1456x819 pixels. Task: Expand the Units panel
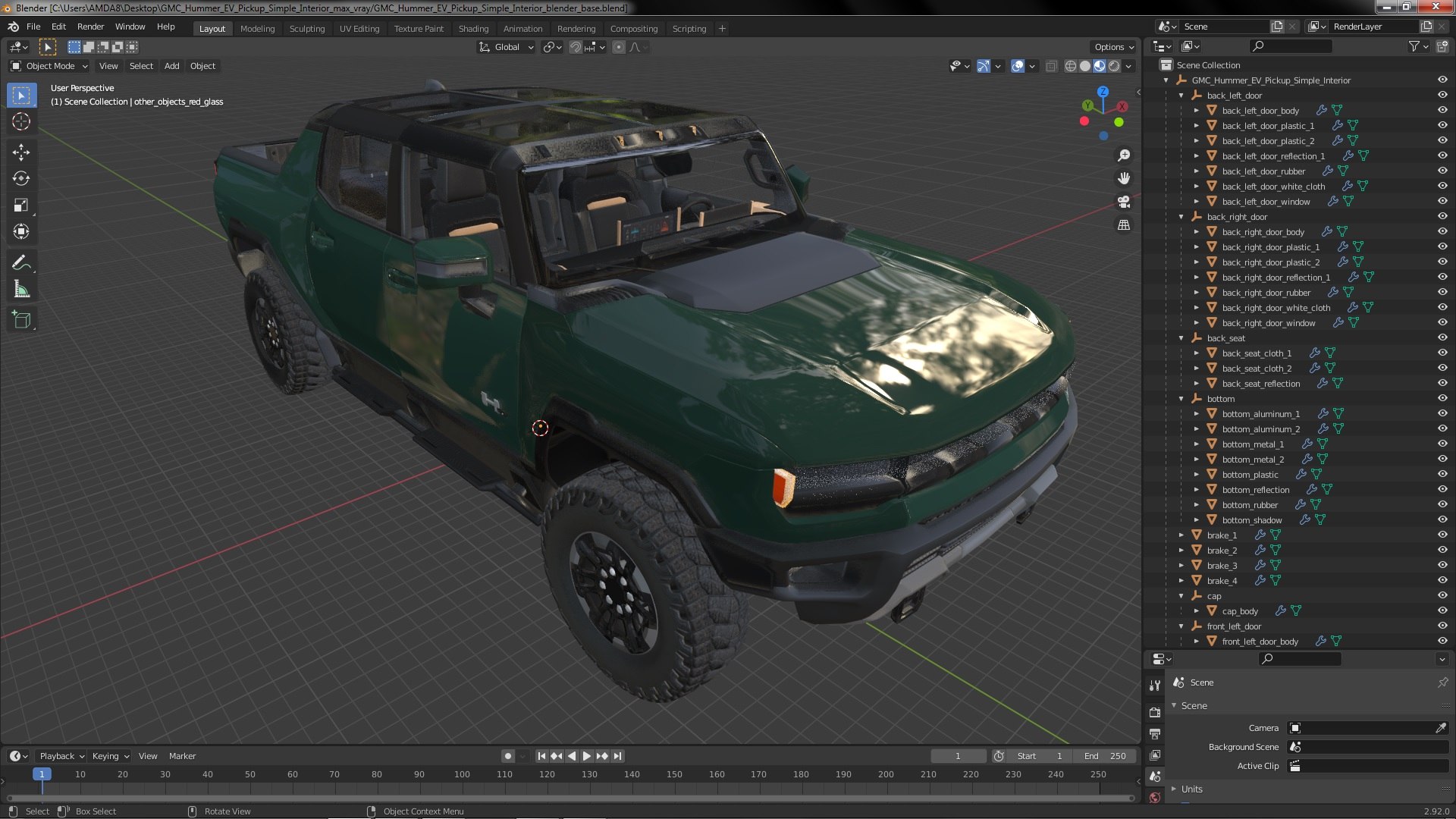tap(1191, 789)
